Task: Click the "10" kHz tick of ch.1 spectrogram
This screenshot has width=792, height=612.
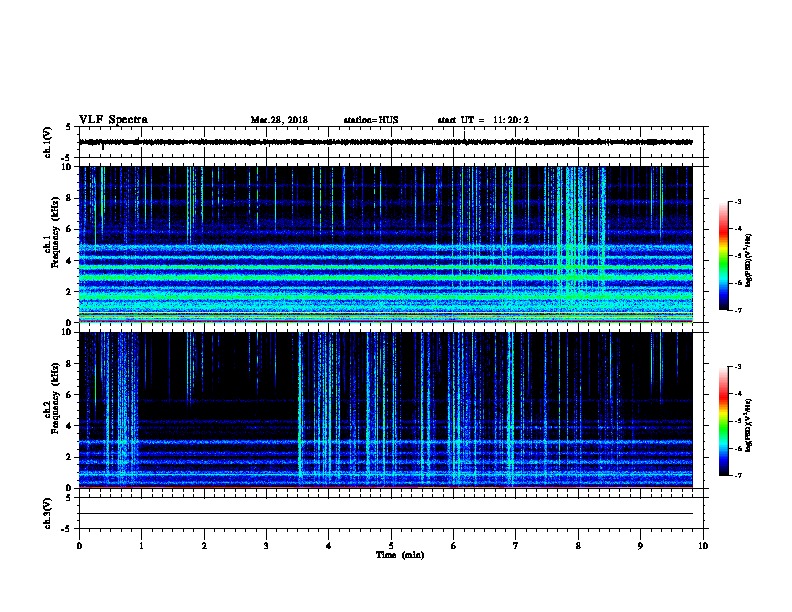Action: 69,167
